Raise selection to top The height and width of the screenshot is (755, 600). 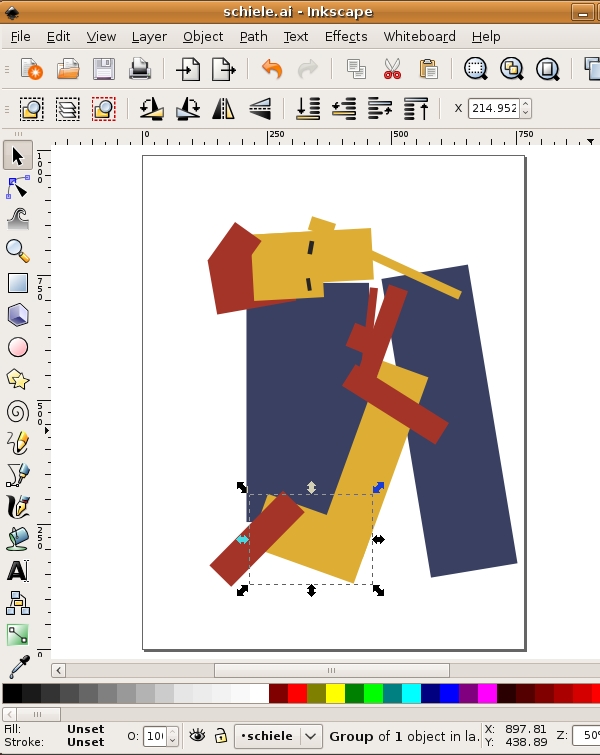click(416, 108)
